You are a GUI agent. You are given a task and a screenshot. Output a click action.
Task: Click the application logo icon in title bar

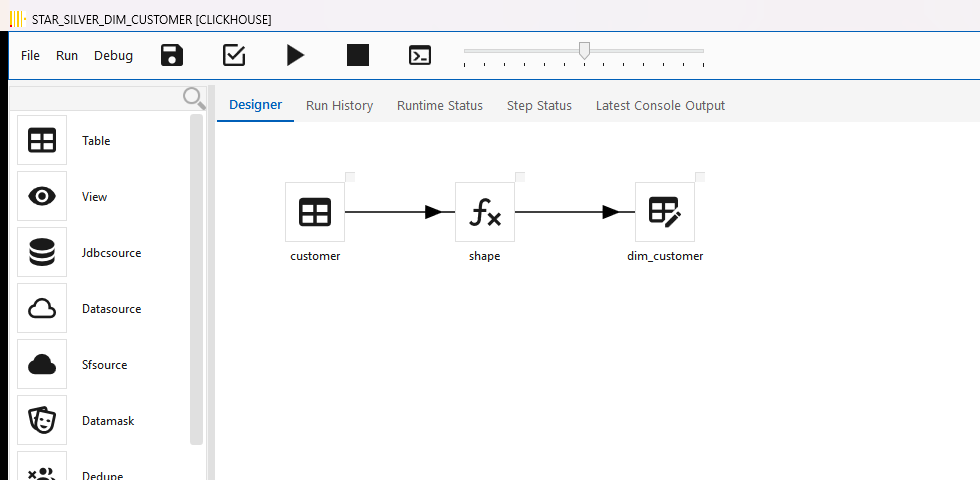18,19
